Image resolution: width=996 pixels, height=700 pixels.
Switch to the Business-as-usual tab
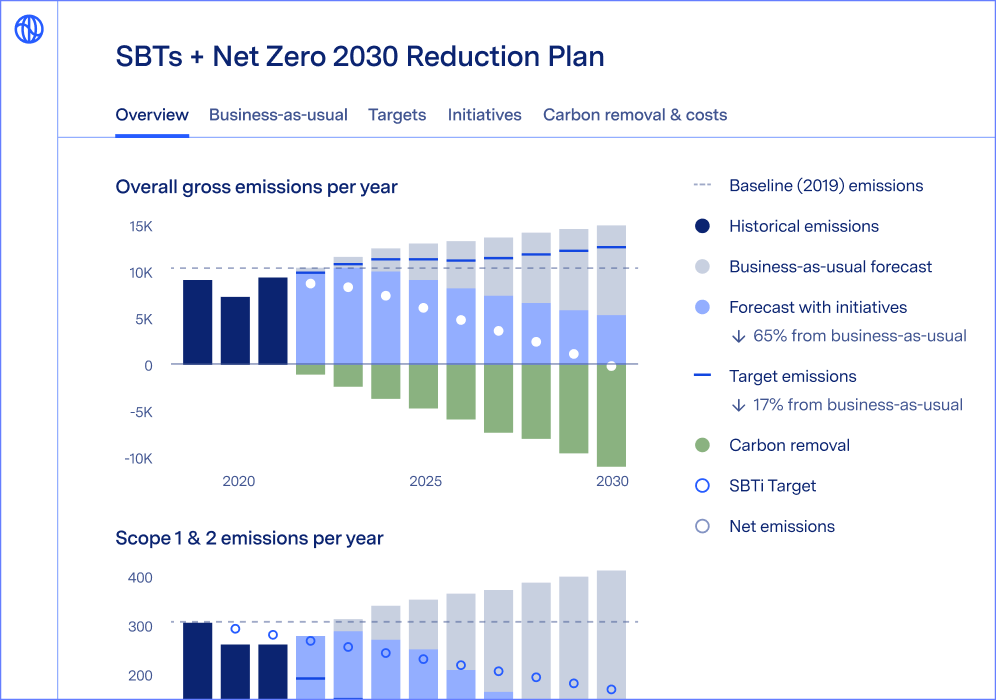click(x=278, y=115)
